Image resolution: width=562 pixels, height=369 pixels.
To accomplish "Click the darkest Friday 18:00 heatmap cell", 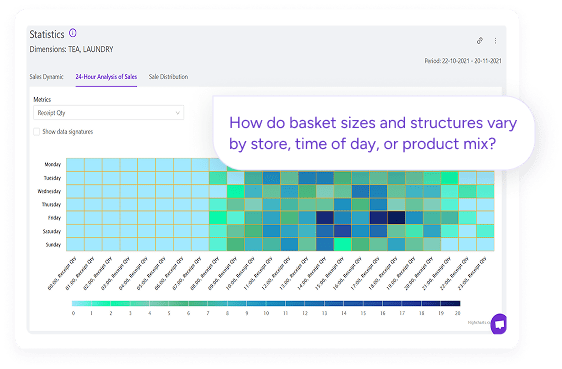I will point(396,218).
